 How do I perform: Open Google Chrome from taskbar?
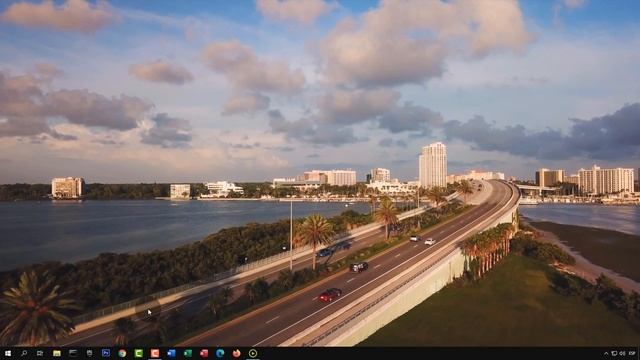click(122, 353)
